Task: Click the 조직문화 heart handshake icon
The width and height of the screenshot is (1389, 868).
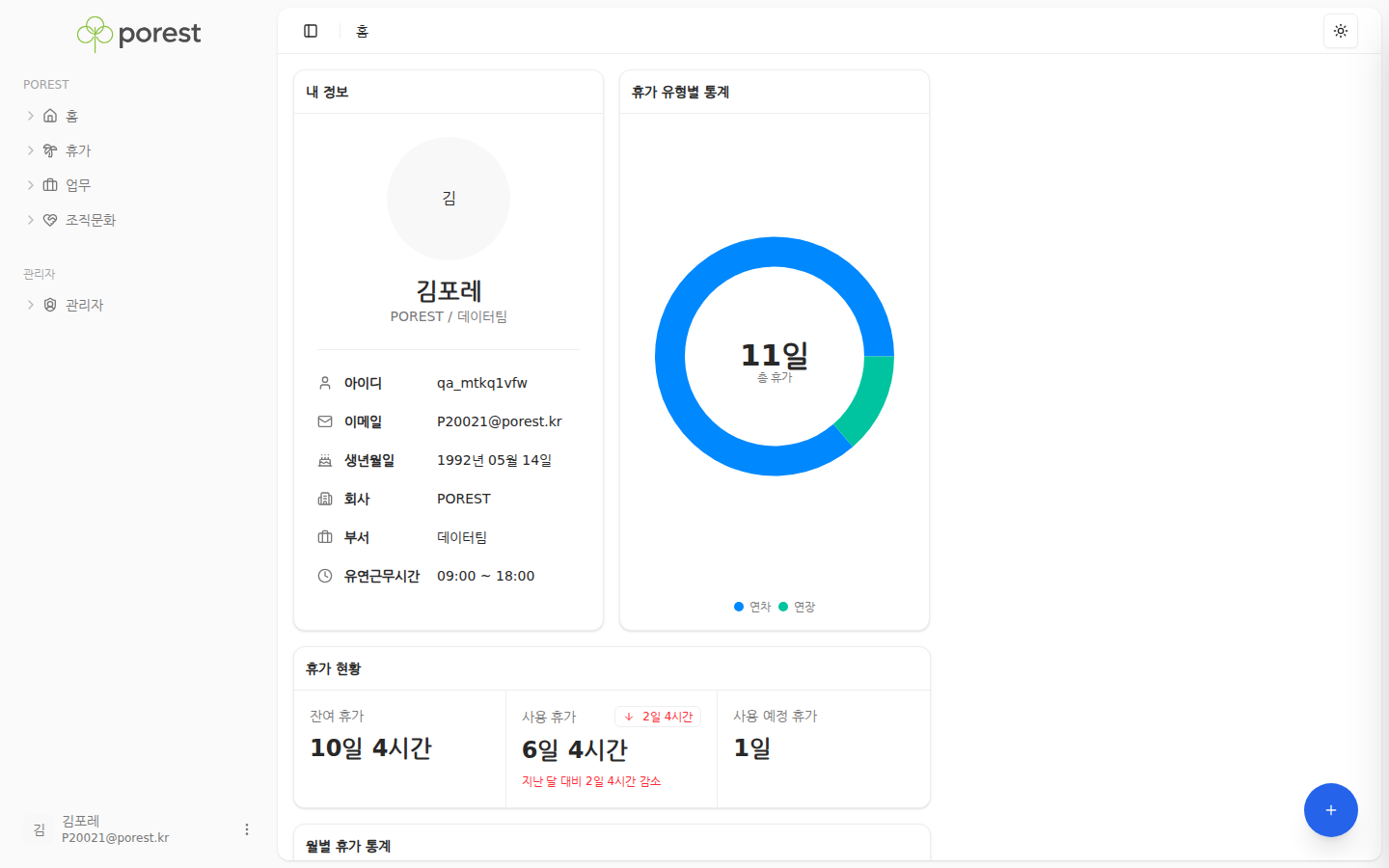Action: click(50, 220)
